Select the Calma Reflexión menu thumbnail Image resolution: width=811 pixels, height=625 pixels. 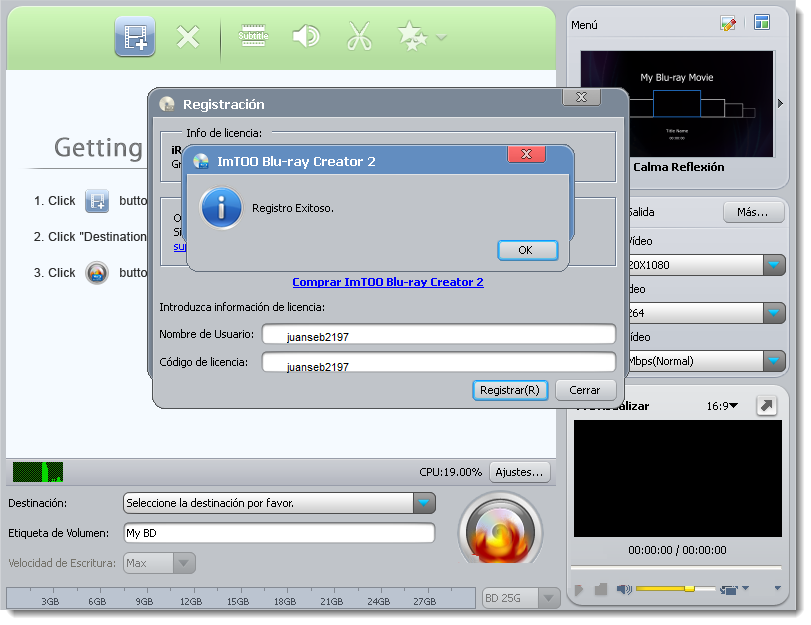677,103
